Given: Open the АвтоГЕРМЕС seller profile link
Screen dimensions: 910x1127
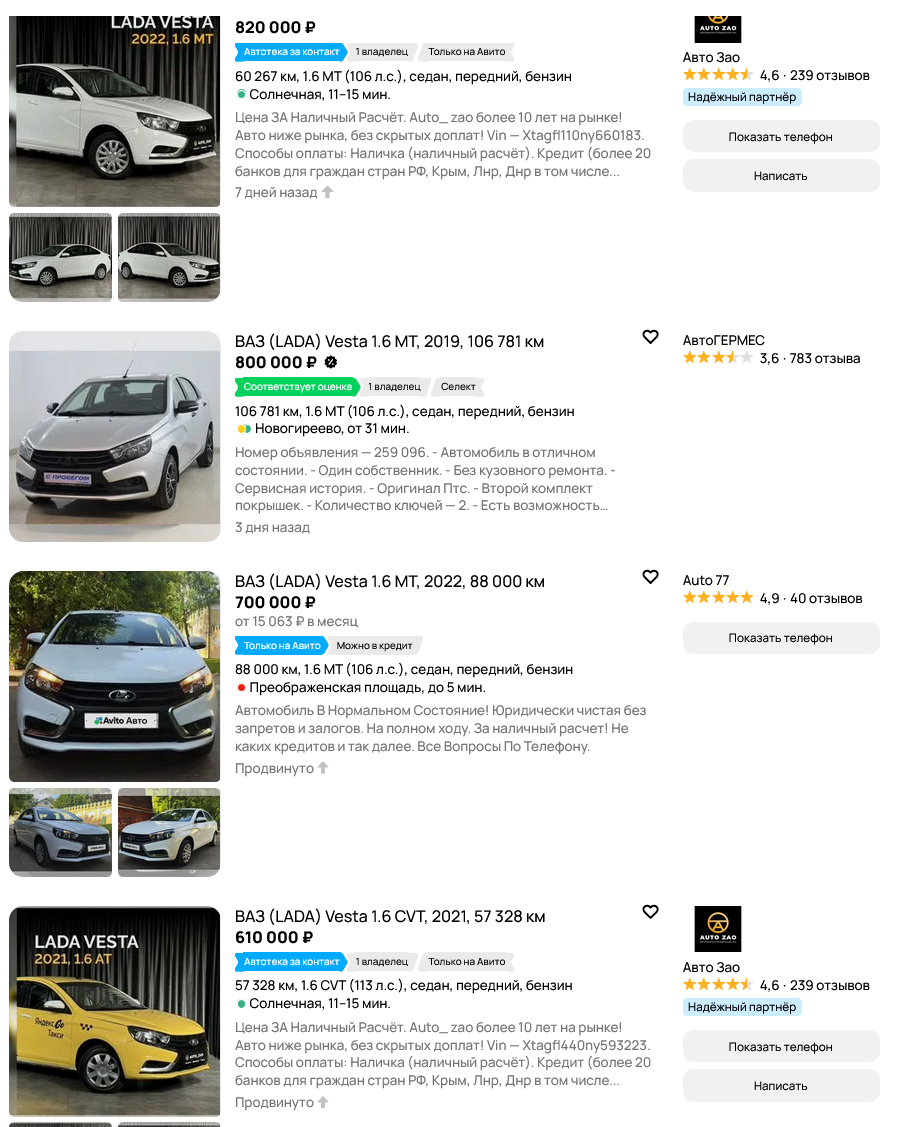Looking at the screenshot, I should click(723, 340).
